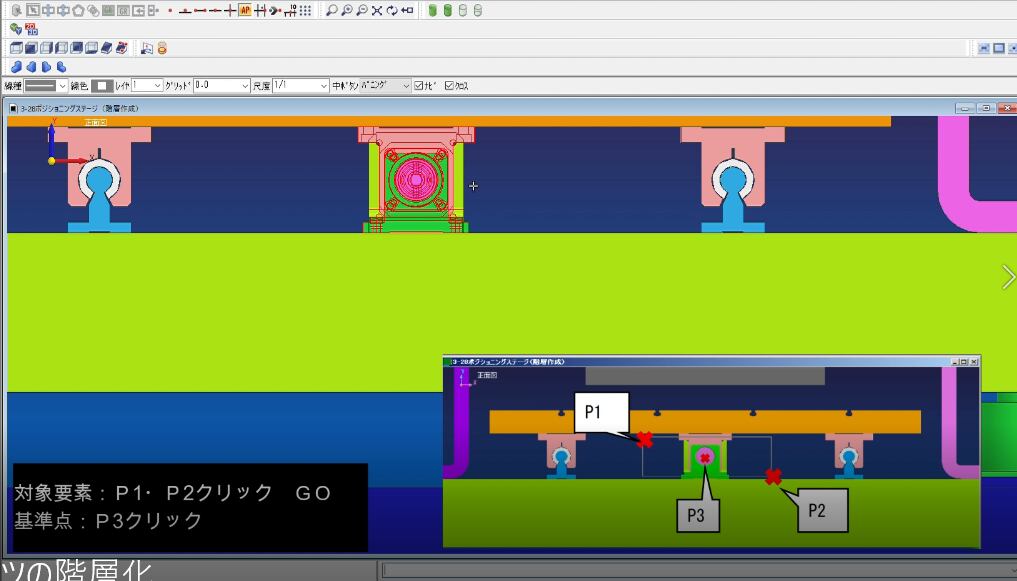Toggle the ｸﾛｽ checkbox
The image size is (1017, 581).
[449, 86]
